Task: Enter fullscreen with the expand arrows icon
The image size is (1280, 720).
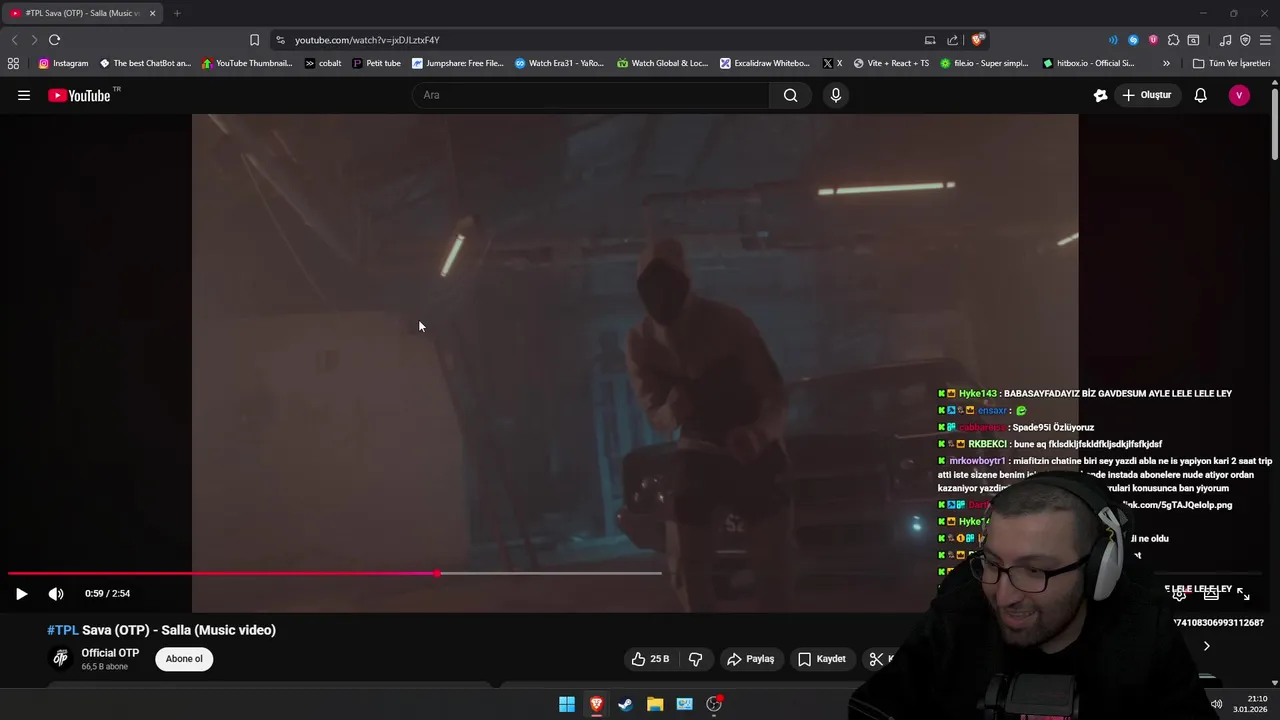Action: (x=1243, y=593)
